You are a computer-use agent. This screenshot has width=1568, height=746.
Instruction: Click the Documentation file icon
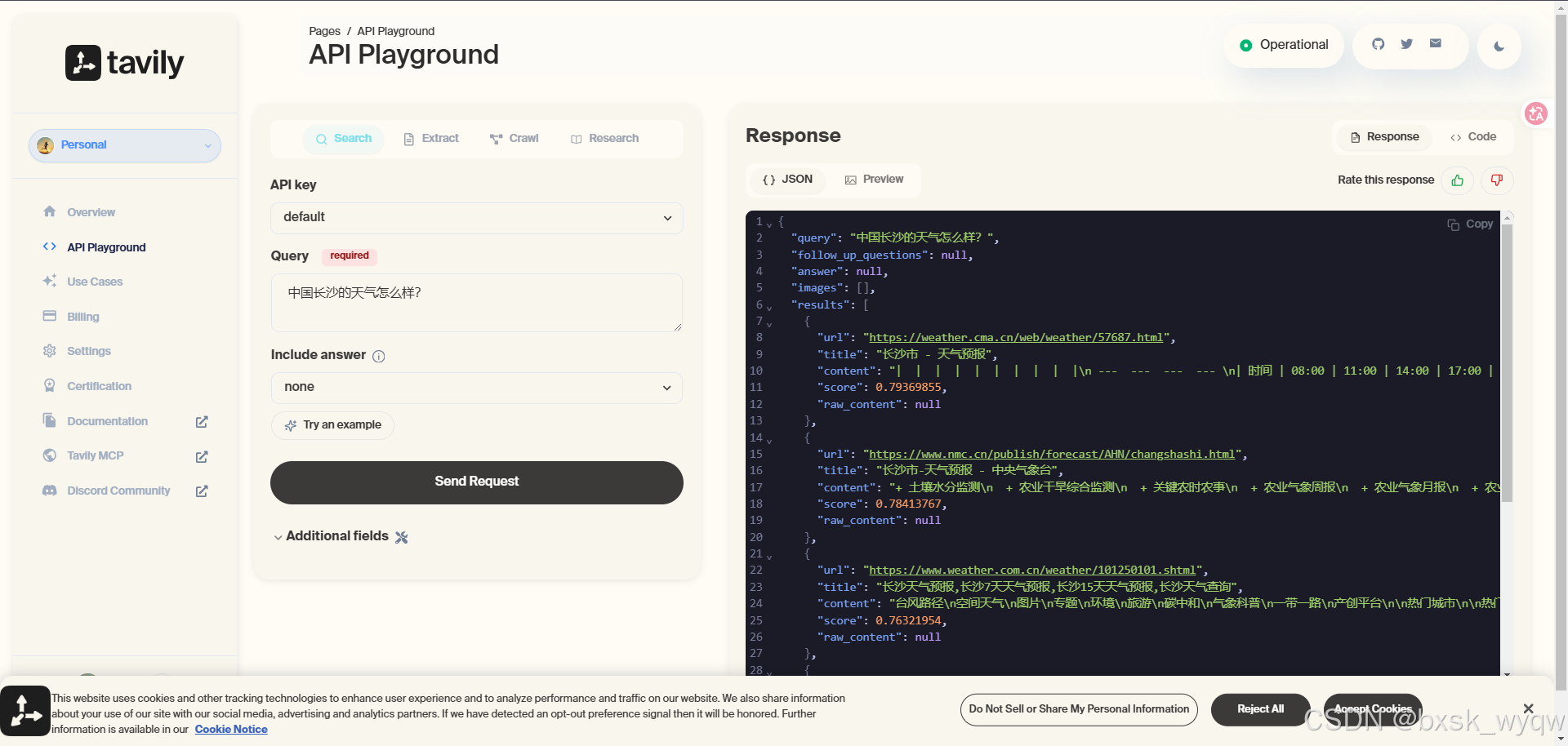tap(50, 420)
